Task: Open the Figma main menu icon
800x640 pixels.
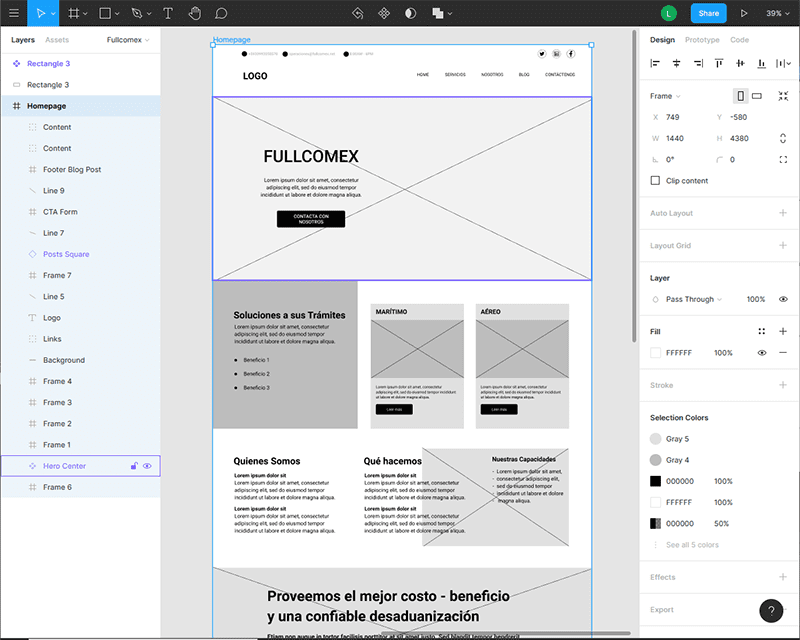Action: pyautogui.click(x=14, y=14)
